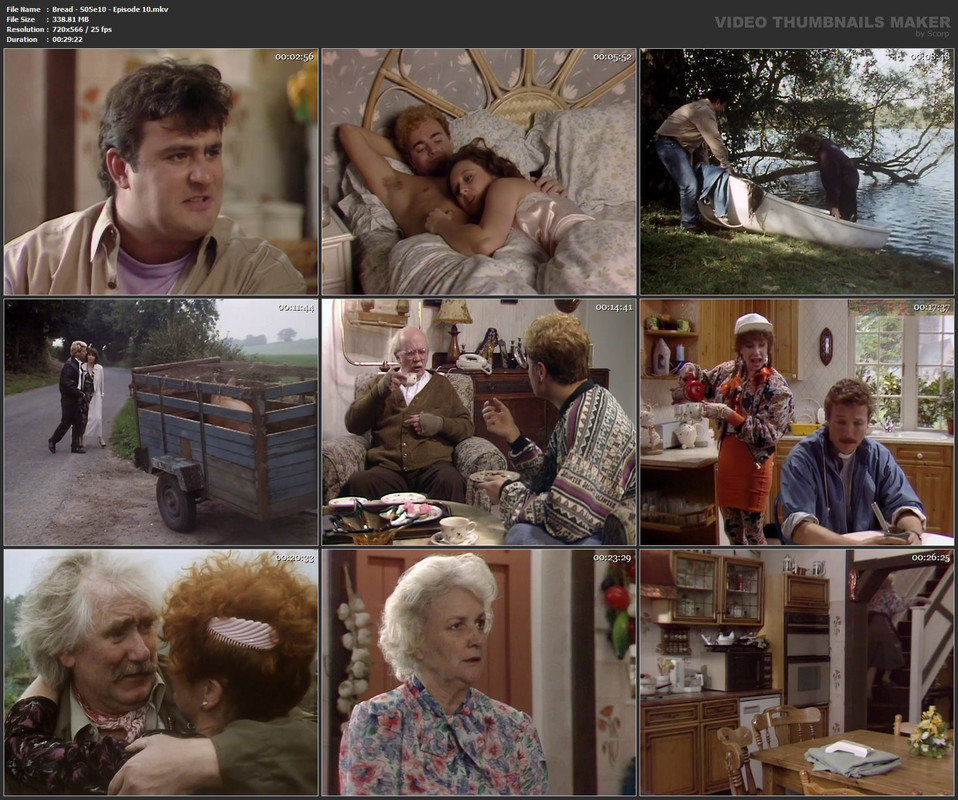The width and height of the screenshot is (958, 800).
Task: Select the bedroom thumbnail at 00:05:52
Action: coord(479,172)
